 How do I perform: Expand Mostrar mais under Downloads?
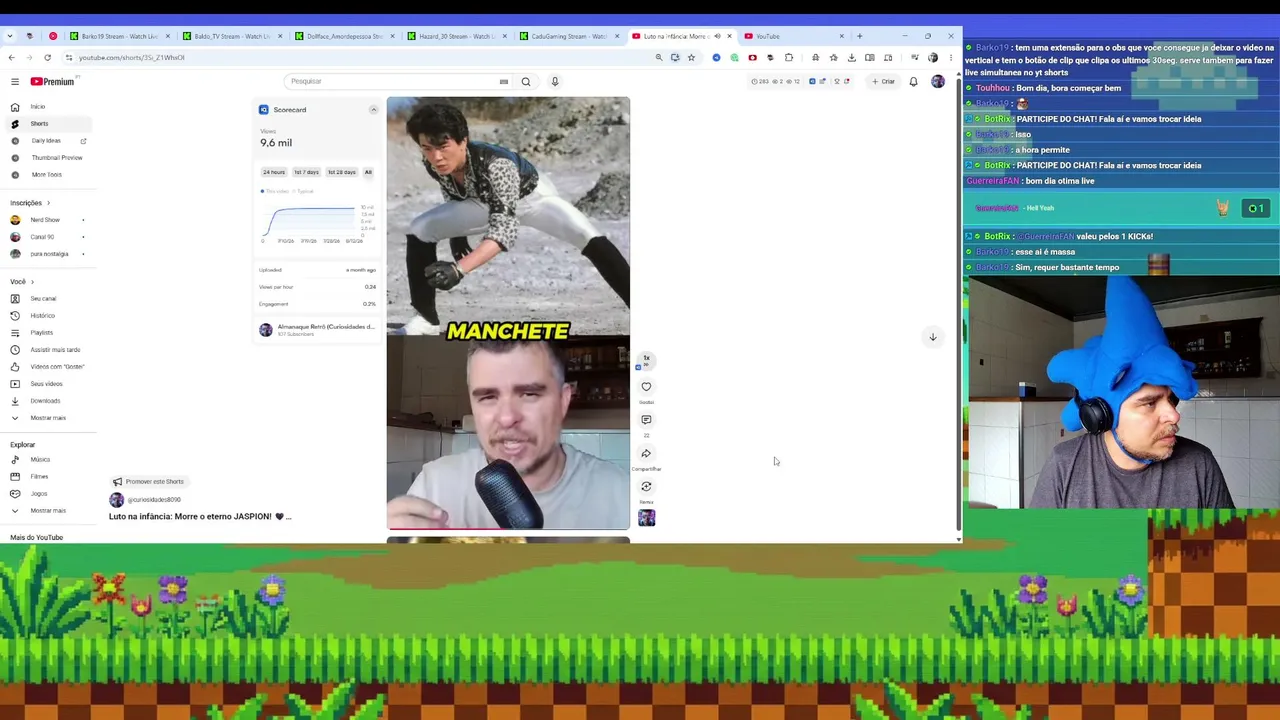[x=48, y=418]
